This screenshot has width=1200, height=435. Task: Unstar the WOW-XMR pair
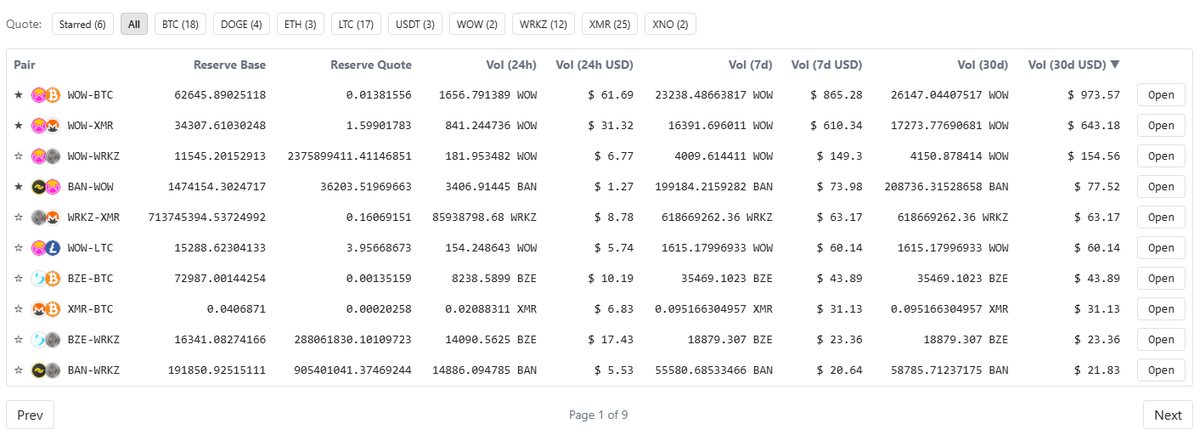18,126
